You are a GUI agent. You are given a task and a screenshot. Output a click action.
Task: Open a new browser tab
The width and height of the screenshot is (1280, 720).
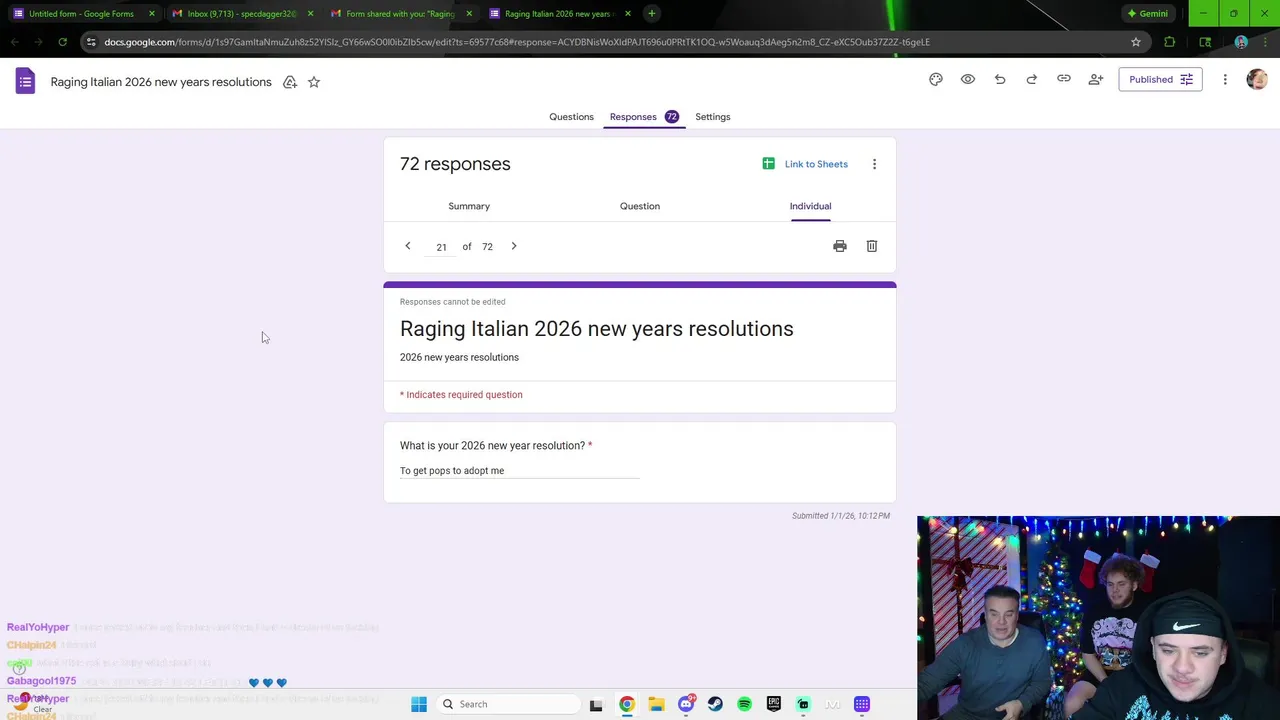click(x=651, y=14)
